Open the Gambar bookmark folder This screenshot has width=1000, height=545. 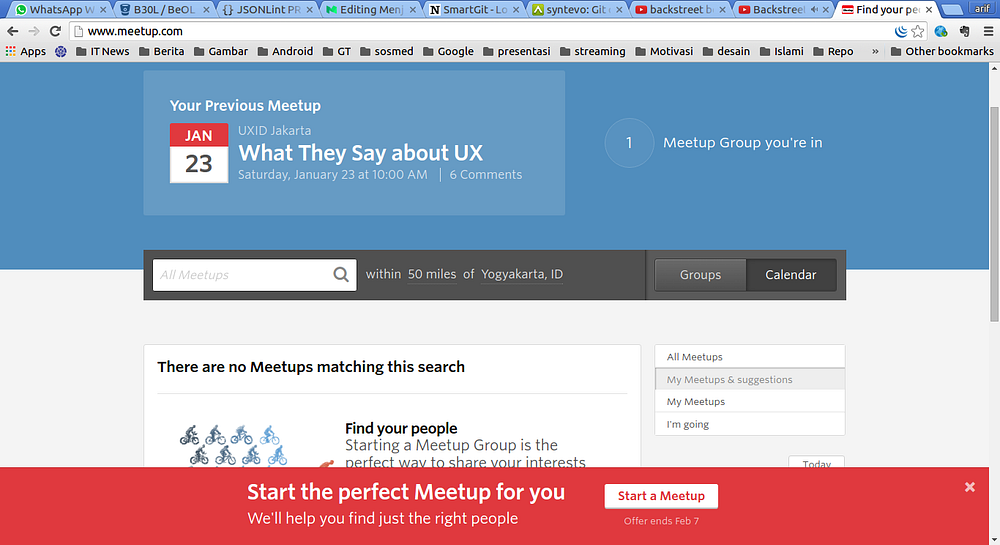[221, 52]
